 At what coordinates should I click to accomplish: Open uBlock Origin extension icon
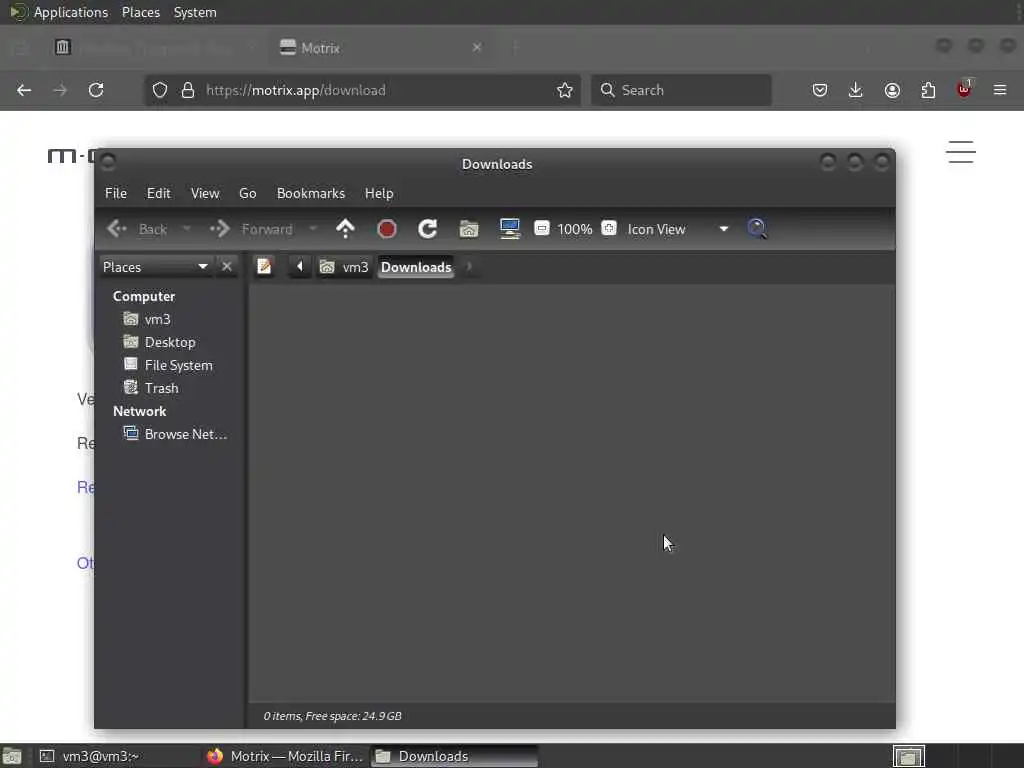[x=964, y=89]
